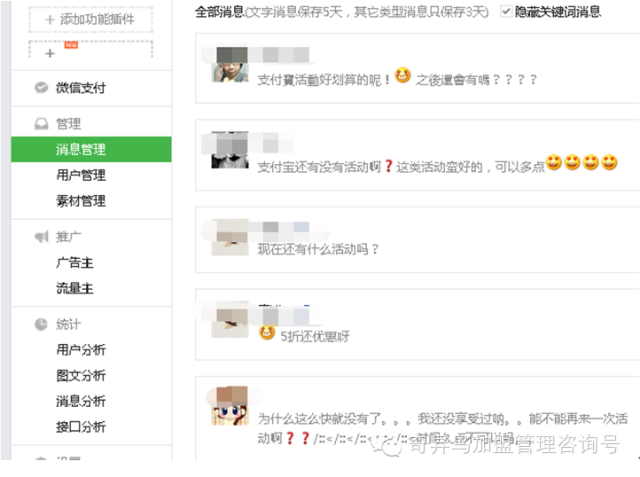640x477 pixels.
Task: Open 消息分析 under 统计
Action: click(81, 401)
